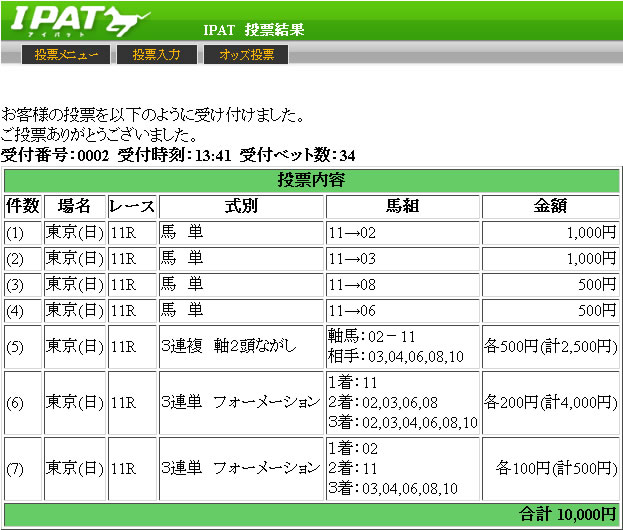Click the 11→06 horse combination cell
This screenshot has height=530, width=623.
pyautogui.click(x=402, y=311)
